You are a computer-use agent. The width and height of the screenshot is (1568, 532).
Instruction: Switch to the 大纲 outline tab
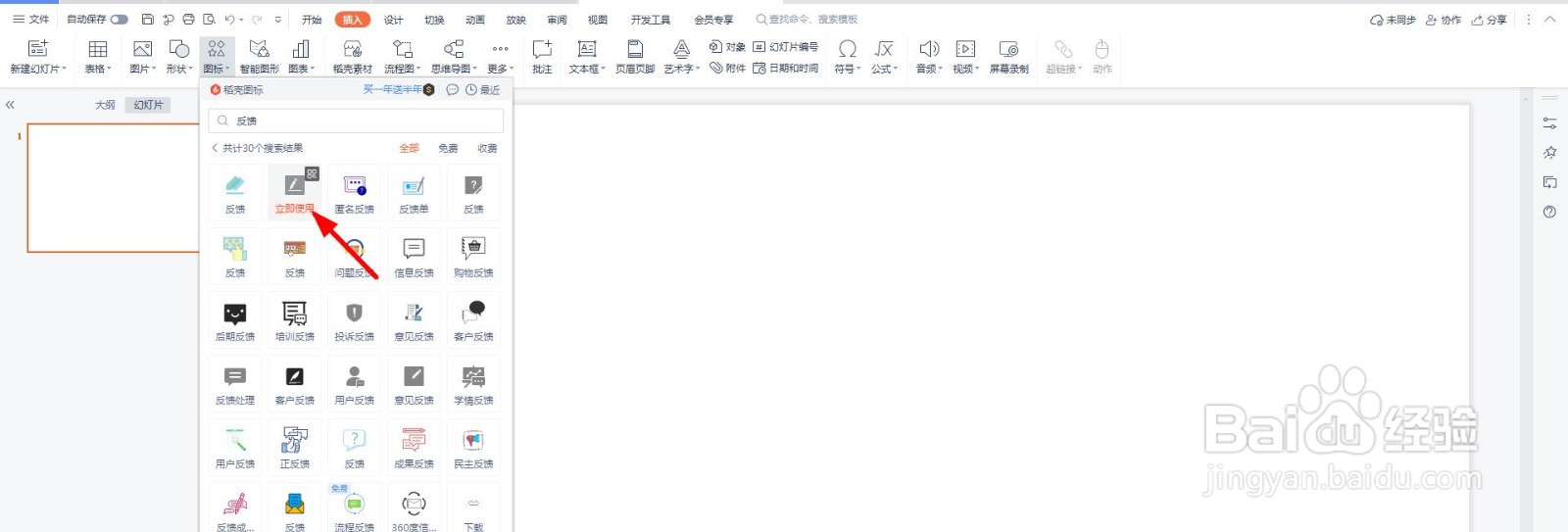[x=105, y=105]
